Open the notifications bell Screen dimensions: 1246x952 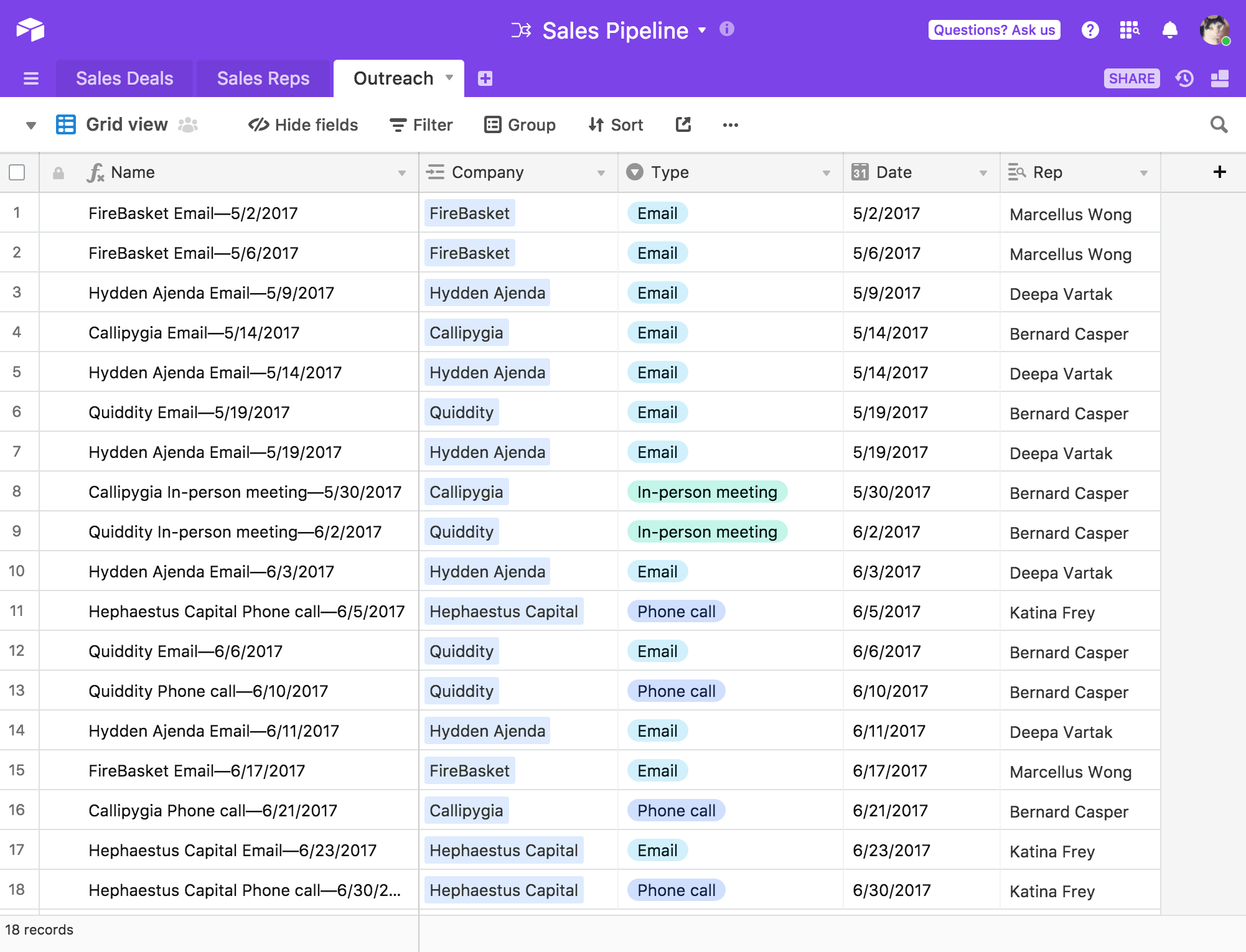[x=1170, y=29]
